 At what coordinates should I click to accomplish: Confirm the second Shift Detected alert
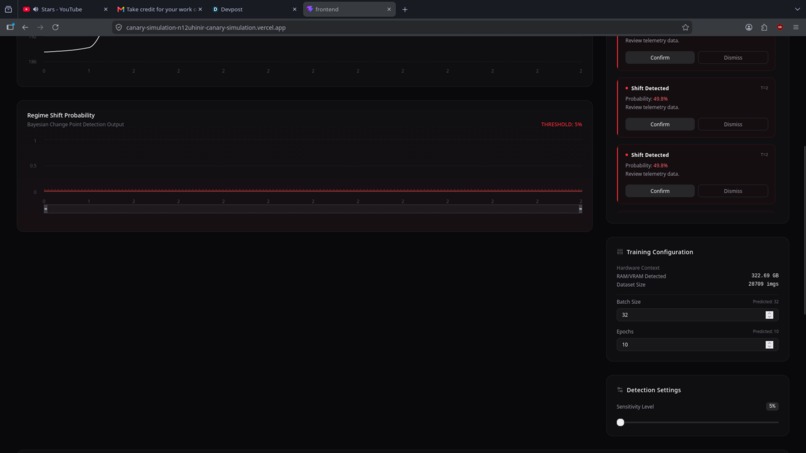[660, 124]
